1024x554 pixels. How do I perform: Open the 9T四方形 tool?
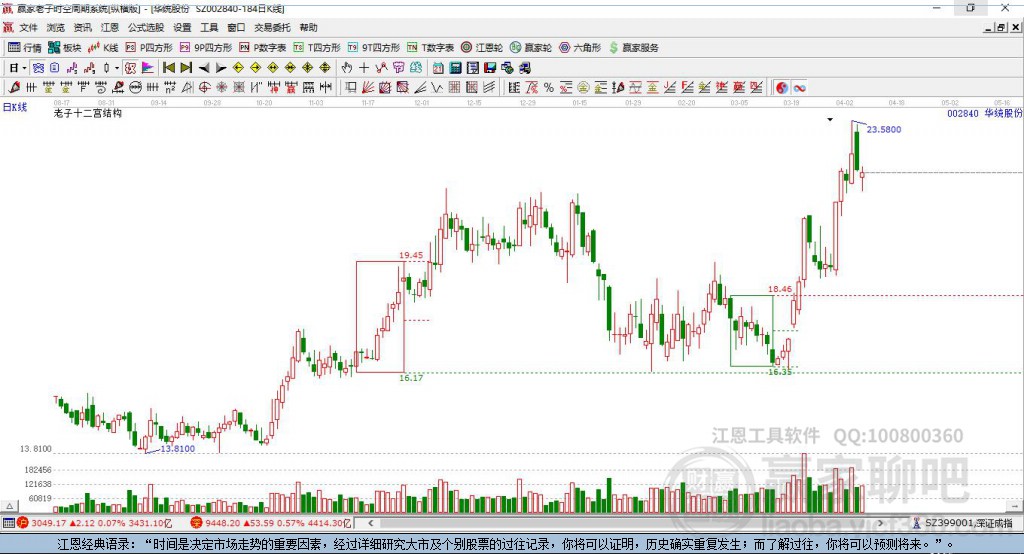374,48
